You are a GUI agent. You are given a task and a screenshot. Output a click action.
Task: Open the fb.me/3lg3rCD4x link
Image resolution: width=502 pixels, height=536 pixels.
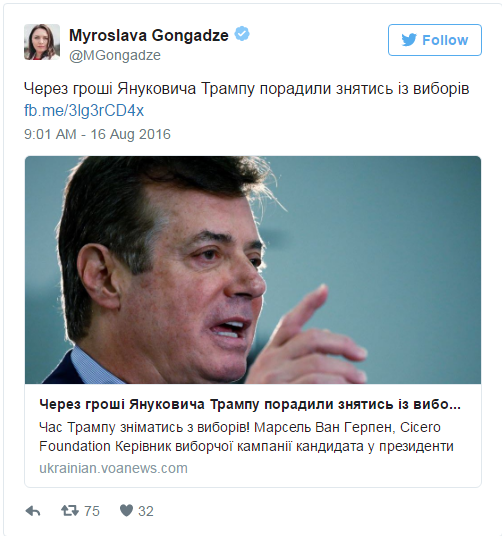click(84, 110)
